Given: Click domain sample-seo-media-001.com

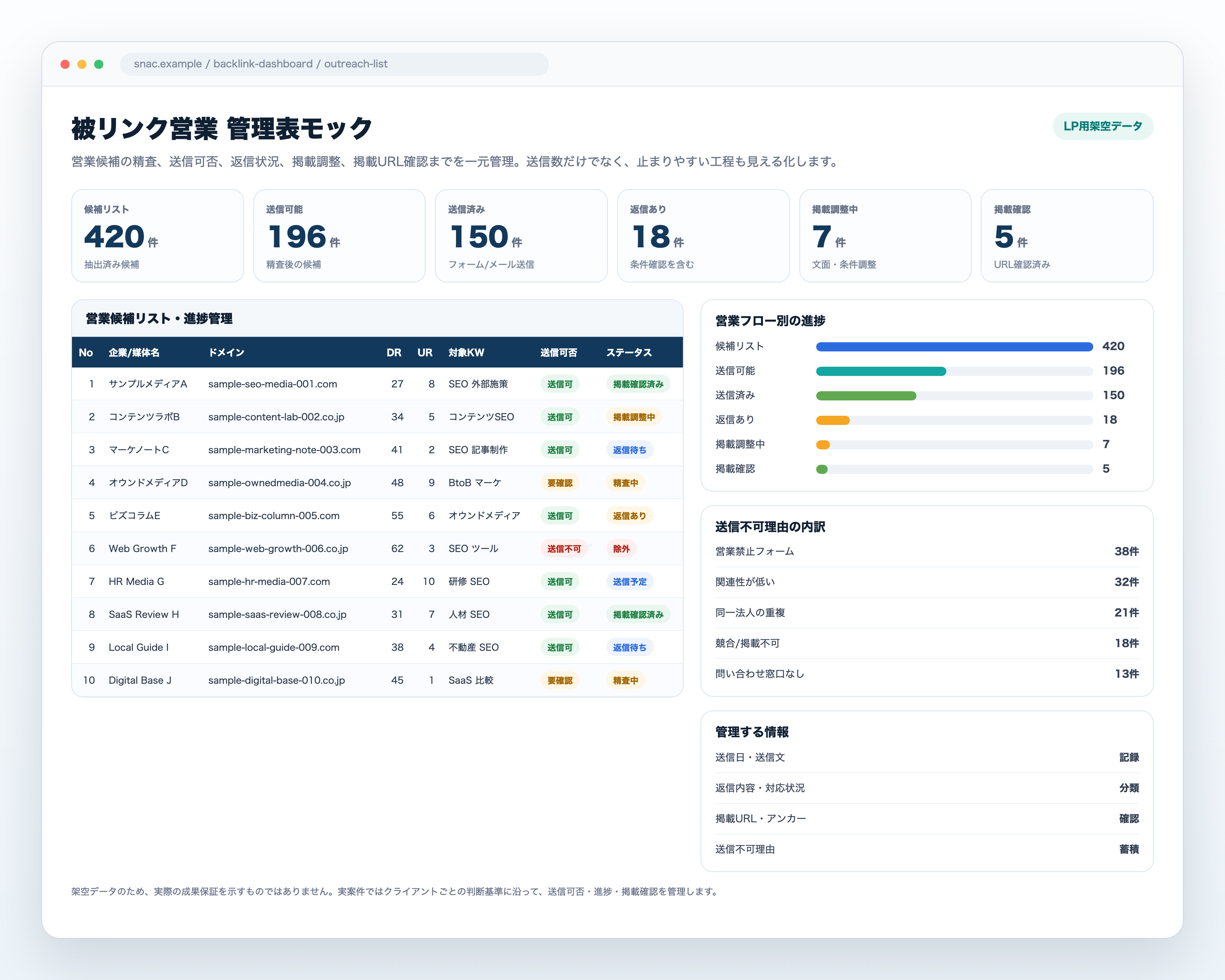Looking at the screenshot, I should 273,384.
